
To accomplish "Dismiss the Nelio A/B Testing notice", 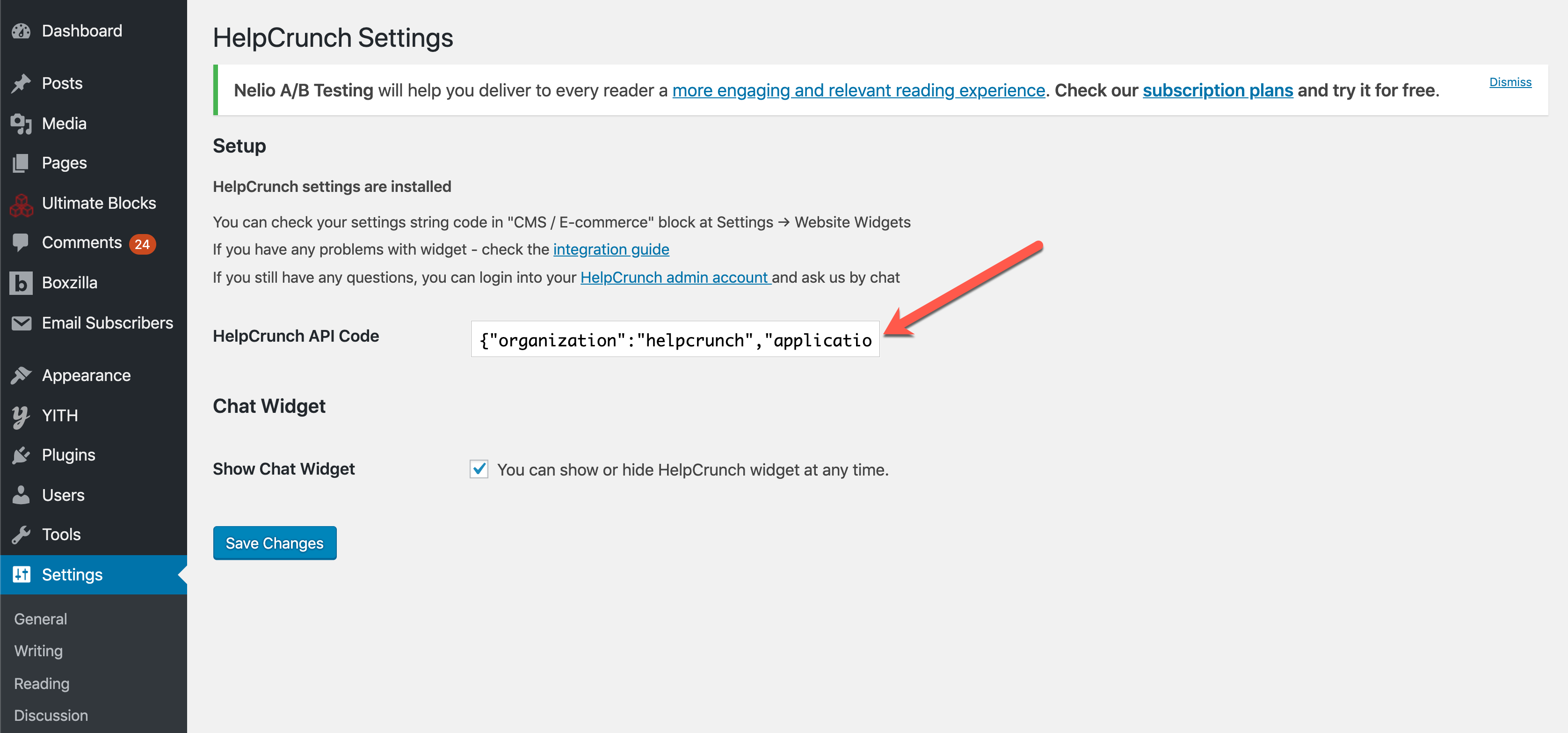I will pyautogui.click(x=1510, y=82).
